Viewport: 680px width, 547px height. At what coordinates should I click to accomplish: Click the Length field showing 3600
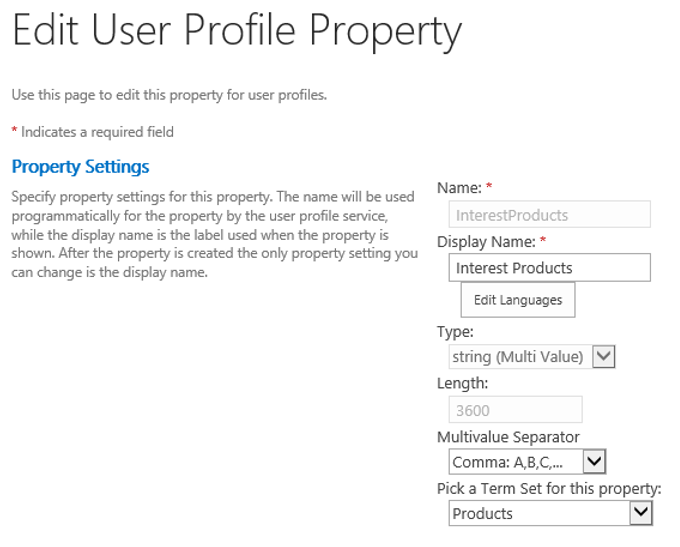click(516, 410)
